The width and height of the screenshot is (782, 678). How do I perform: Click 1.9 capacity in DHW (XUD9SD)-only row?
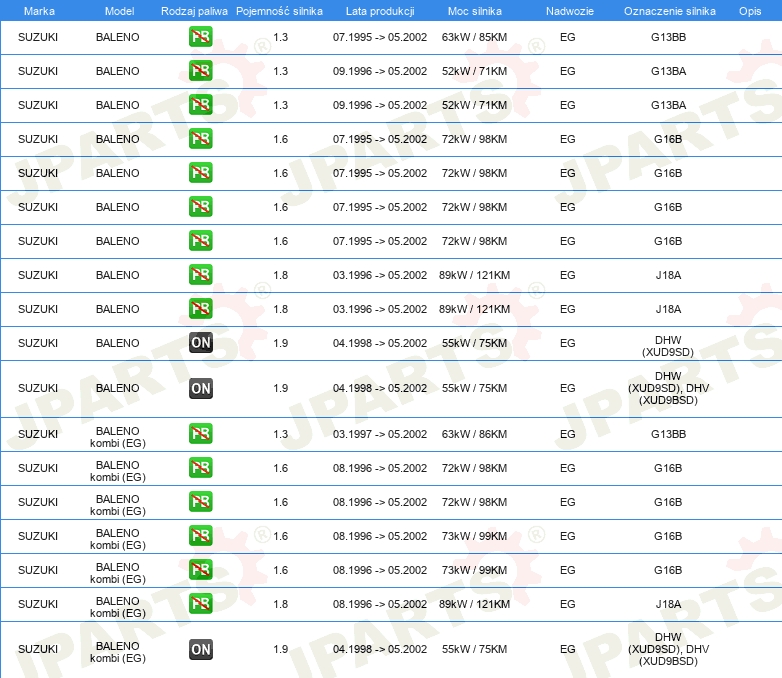point(281,343)
